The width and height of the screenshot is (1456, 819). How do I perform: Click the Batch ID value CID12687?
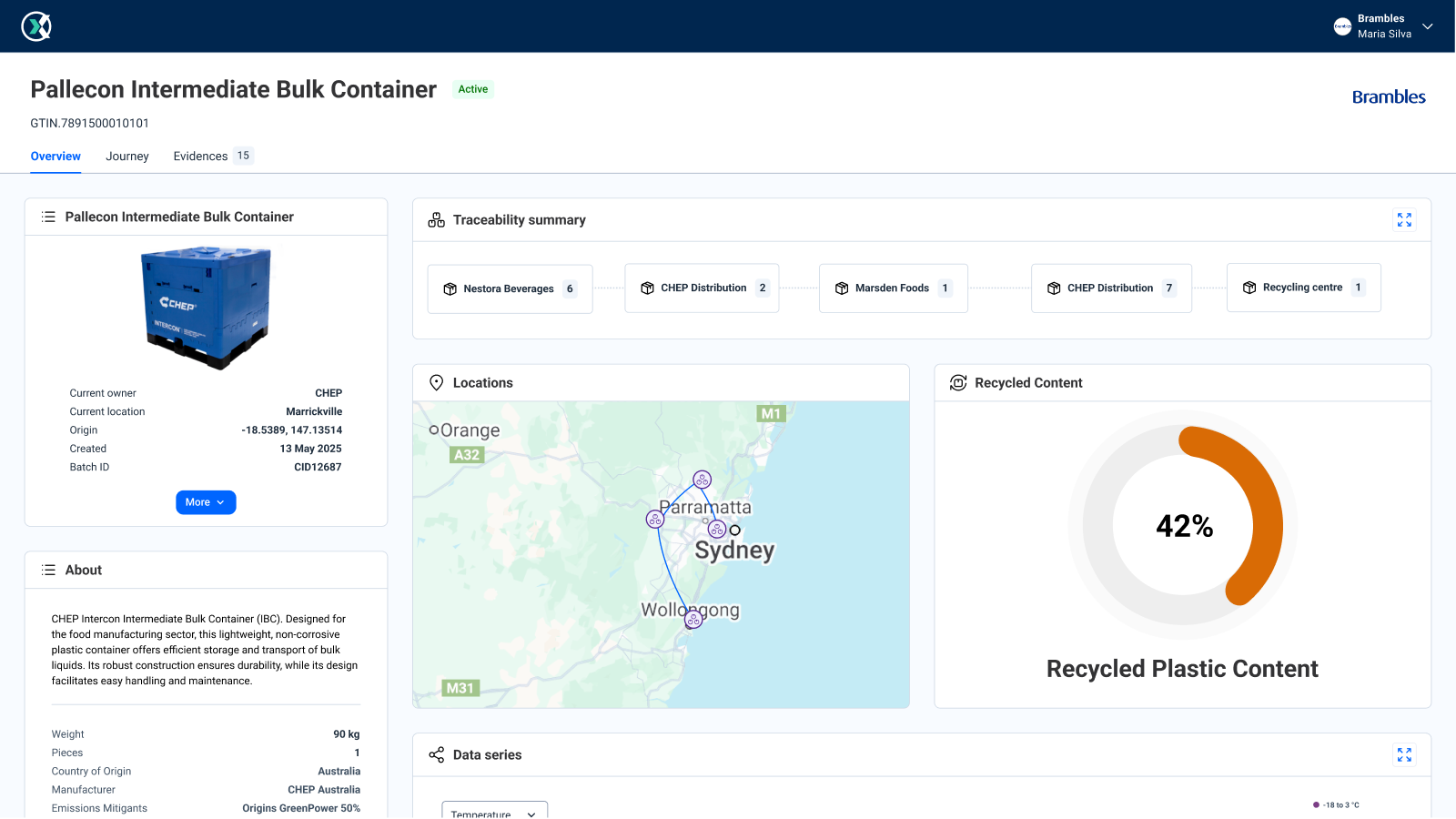pyautogui.click(x=318, y=467)
